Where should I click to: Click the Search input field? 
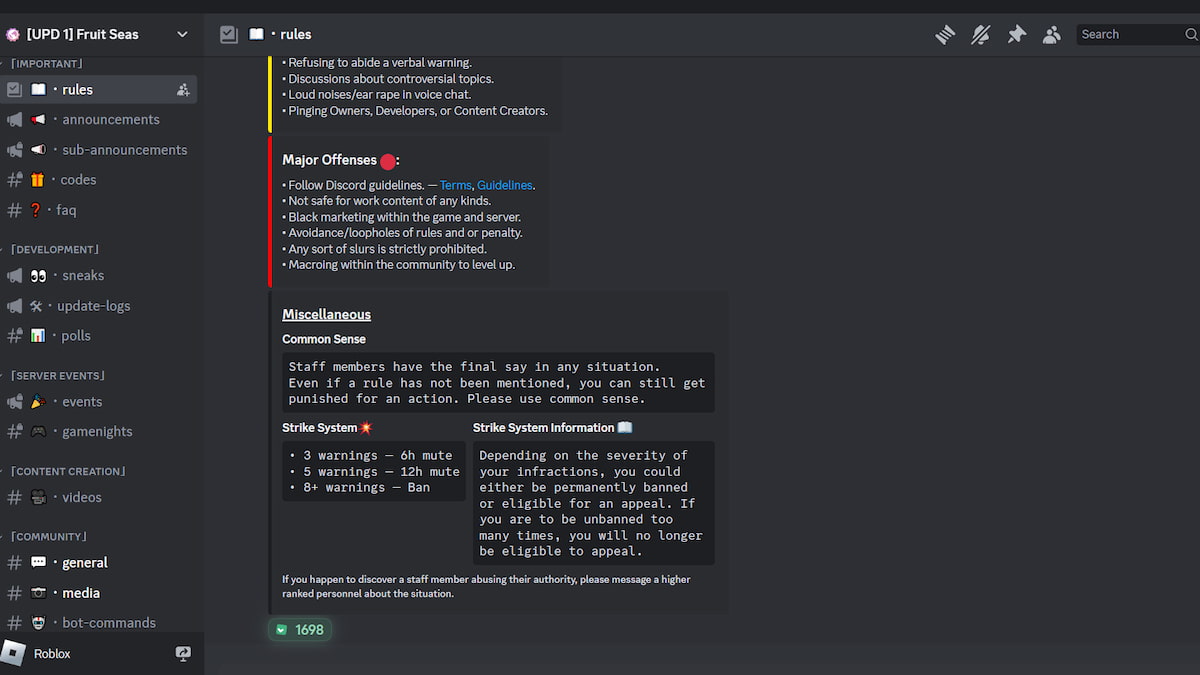point(1135,33)
